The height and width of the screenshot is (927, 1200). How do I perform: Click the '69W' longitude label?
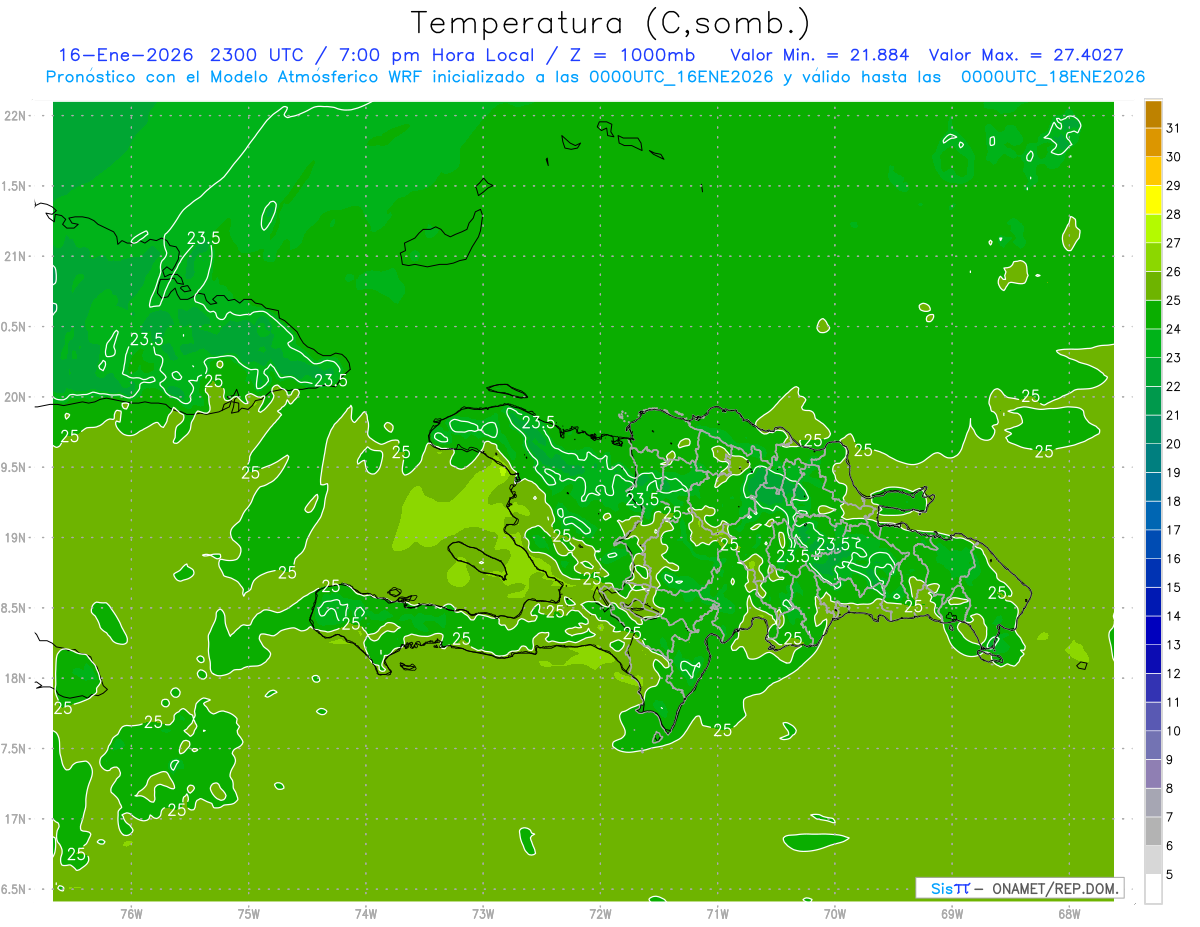[952, 913]
